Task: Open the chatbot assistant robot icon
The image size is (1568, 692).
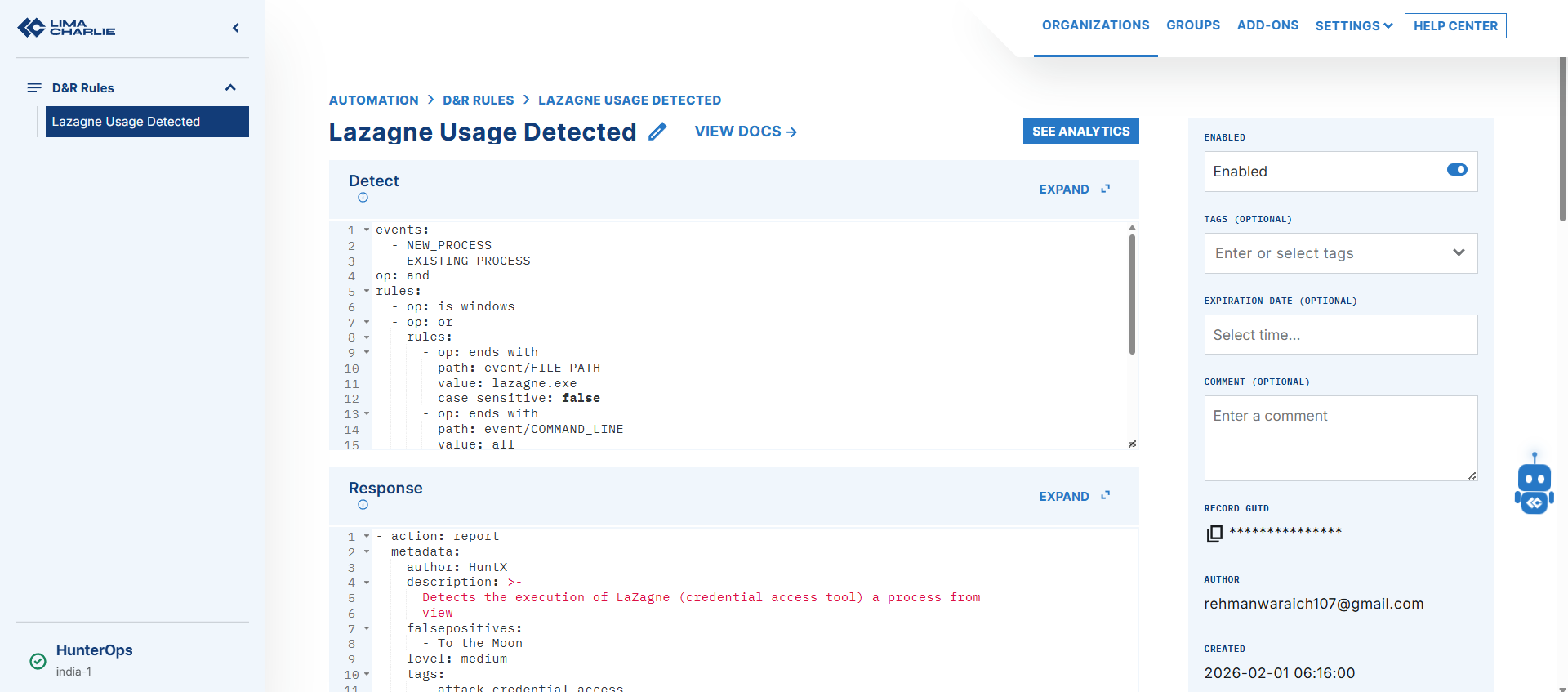Action: 1535,484
